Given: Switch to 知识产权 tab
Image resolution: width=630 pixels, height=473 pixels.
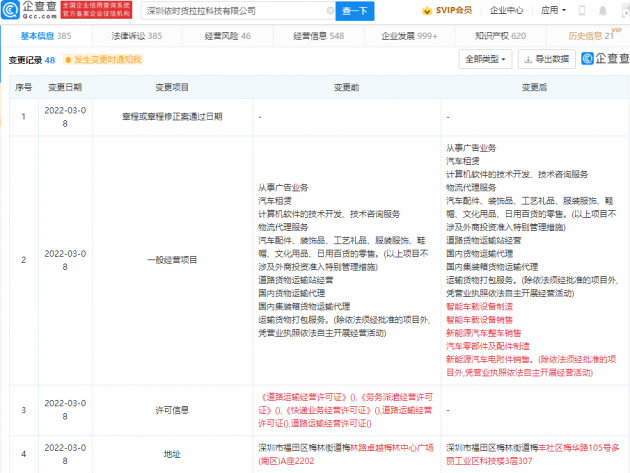Looking at the screenshot, I should pos(500,36).
